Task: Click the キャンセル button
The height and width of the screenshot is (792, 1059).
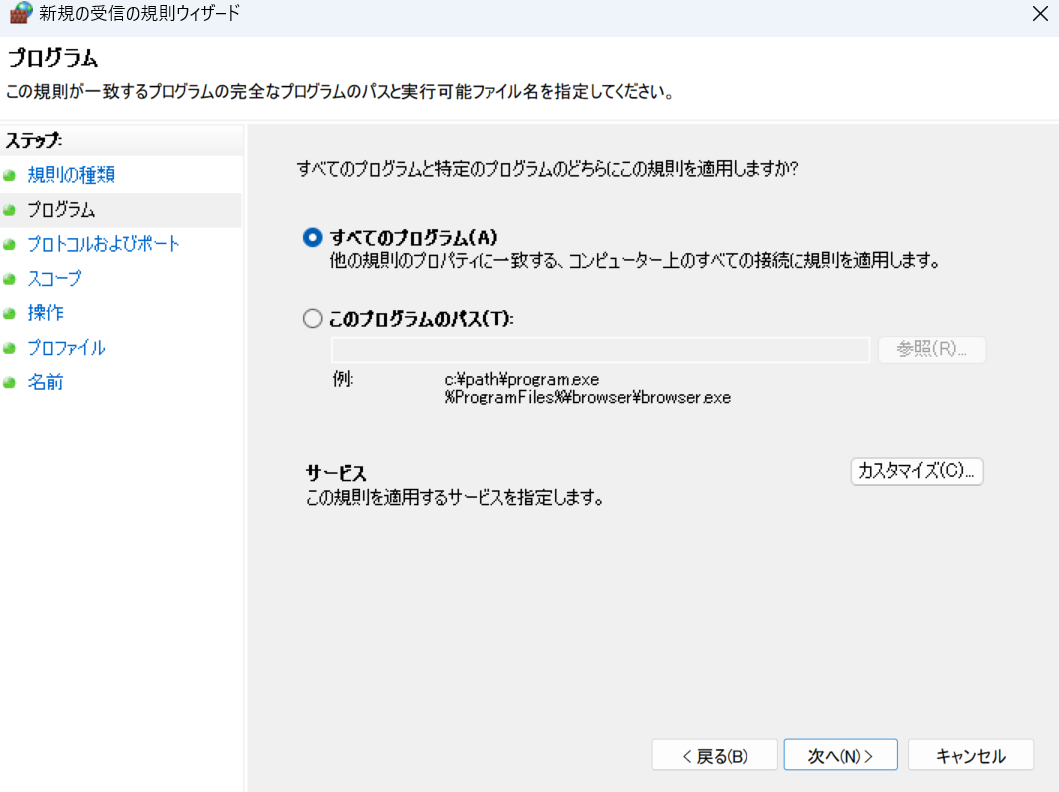Action: [971, 754]
